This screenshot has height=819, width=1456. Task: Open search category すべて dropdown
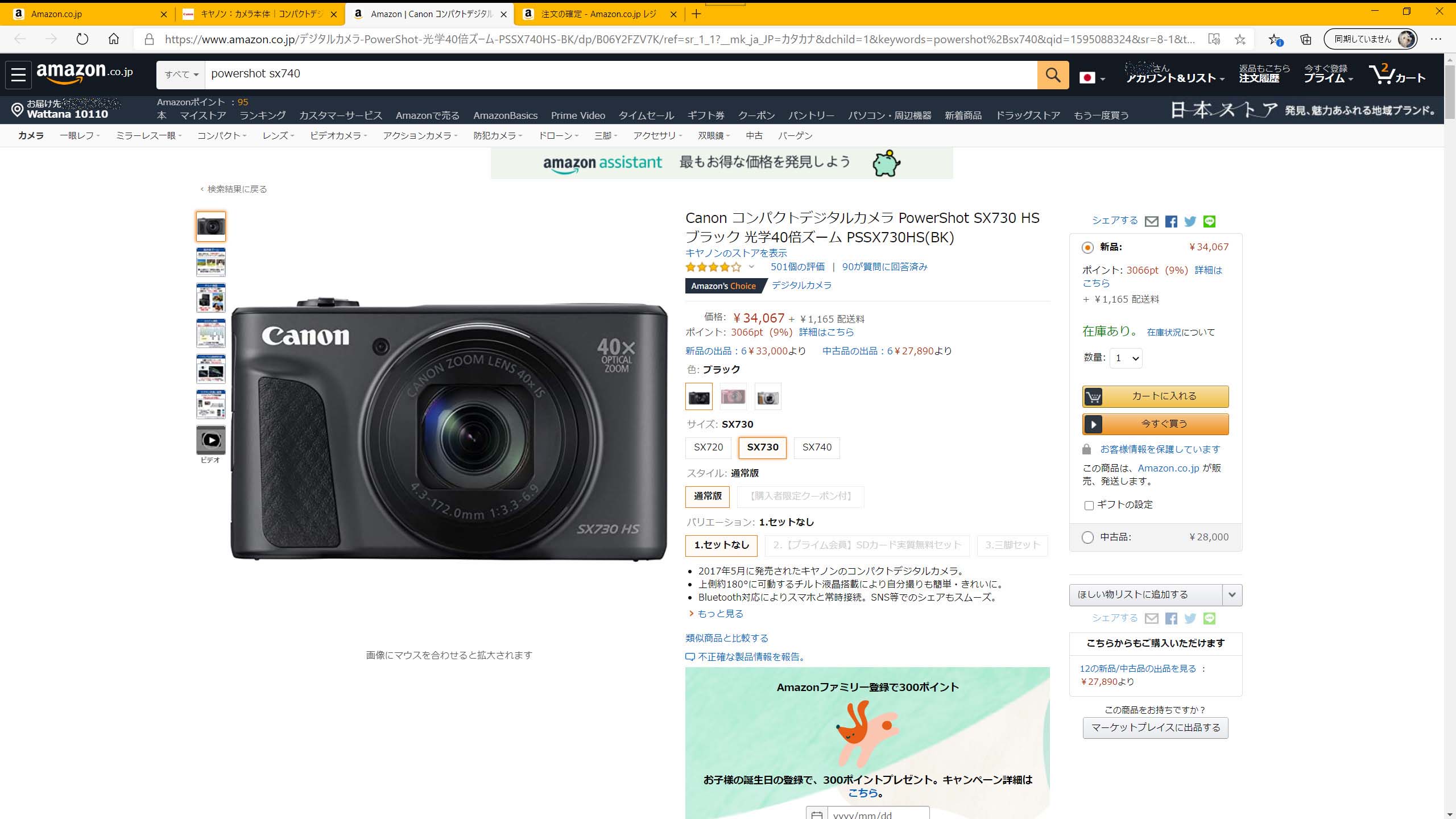pyautogui.click(x=181, y=75)
